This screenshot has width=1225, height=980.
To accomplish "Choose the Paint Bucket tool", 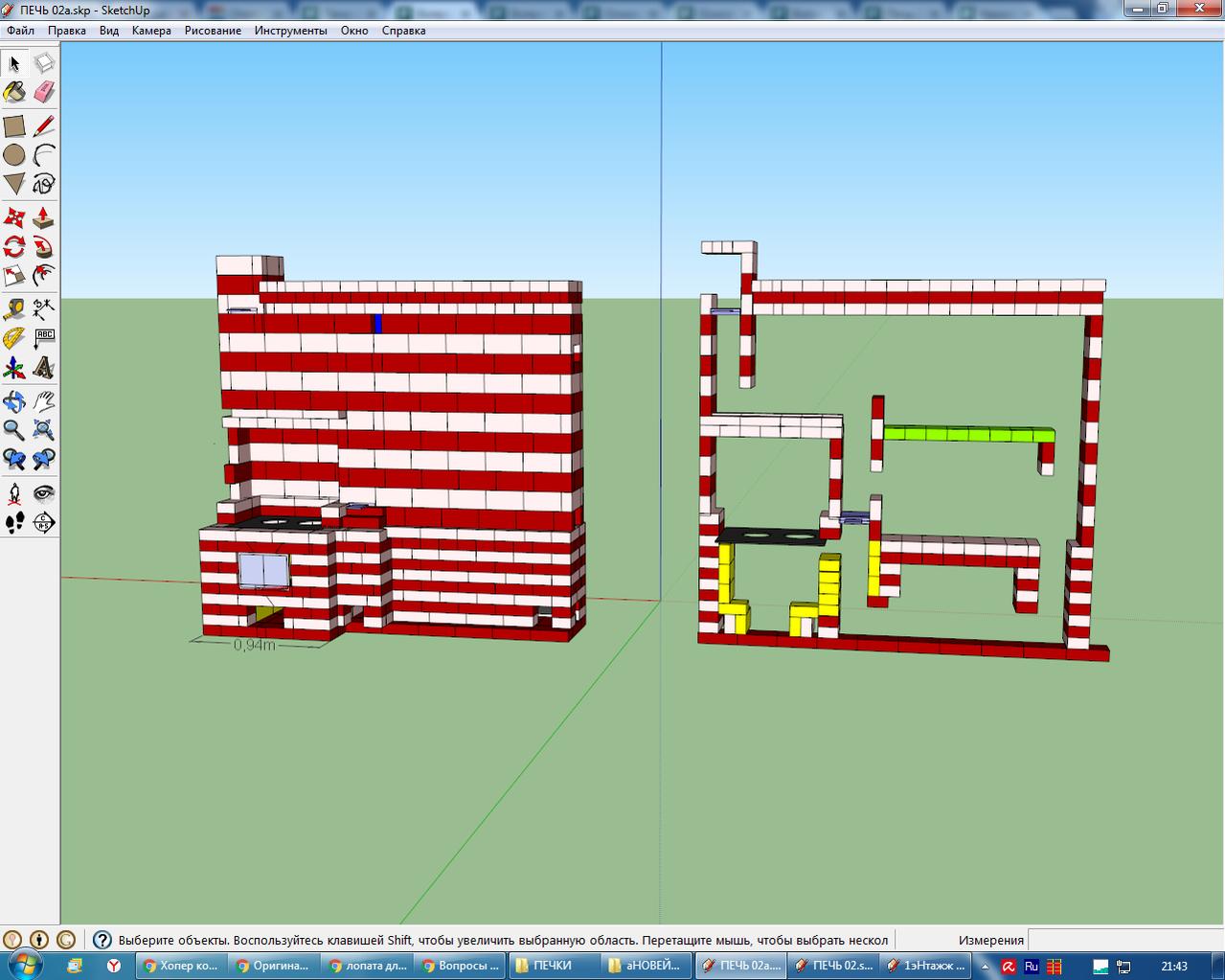I will pyautogui.click(x=14, y=93).
